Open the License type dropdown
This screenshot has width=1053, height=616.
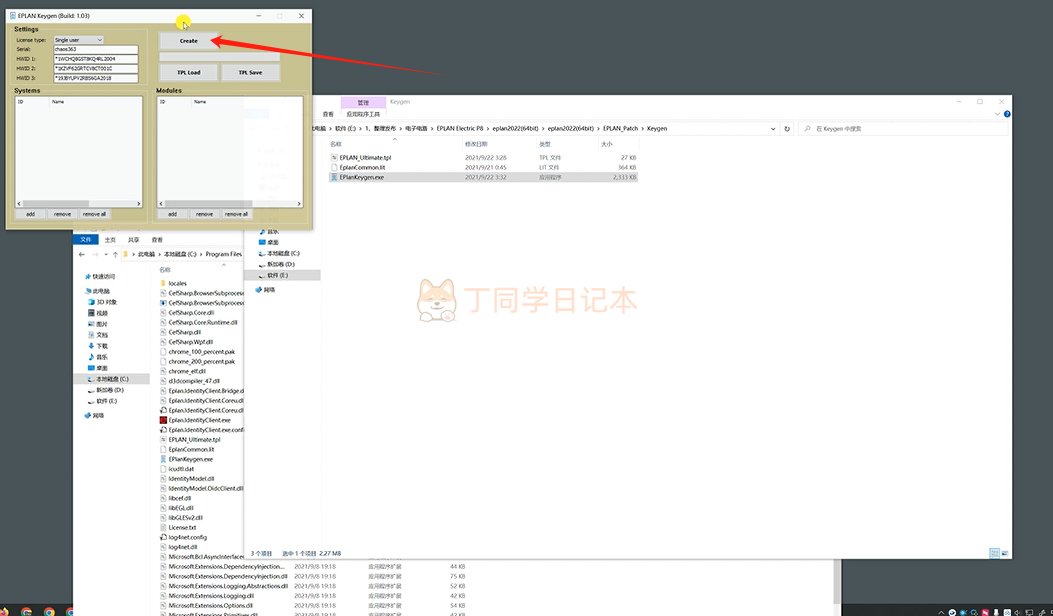(79, 40)
